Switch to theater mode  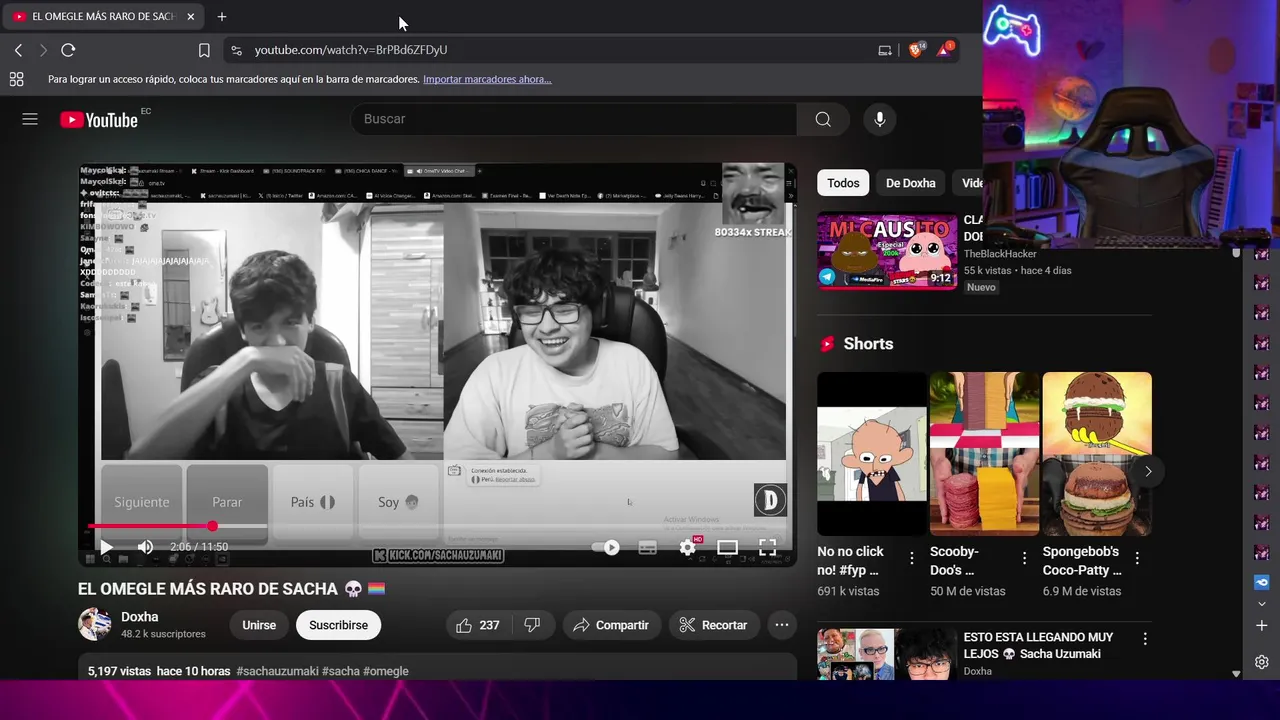(x=727, y=547)
